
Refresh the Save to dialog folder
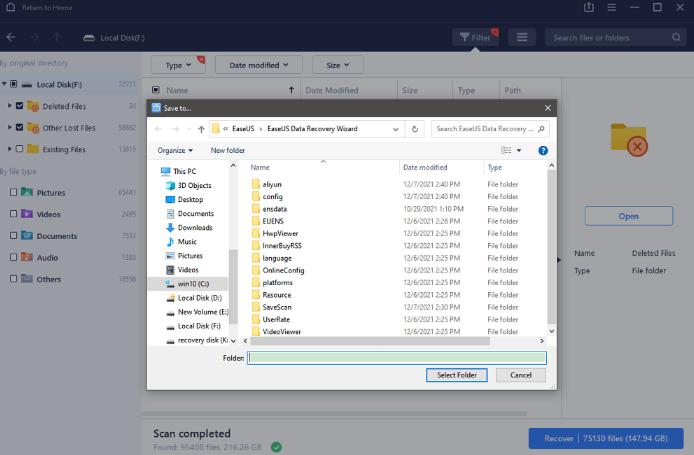click(415, 129)
